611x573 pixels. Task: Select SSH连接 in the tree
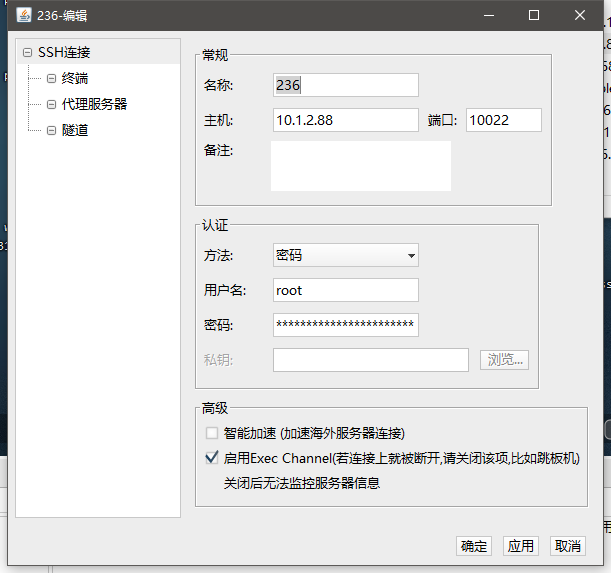pos(64,52)
